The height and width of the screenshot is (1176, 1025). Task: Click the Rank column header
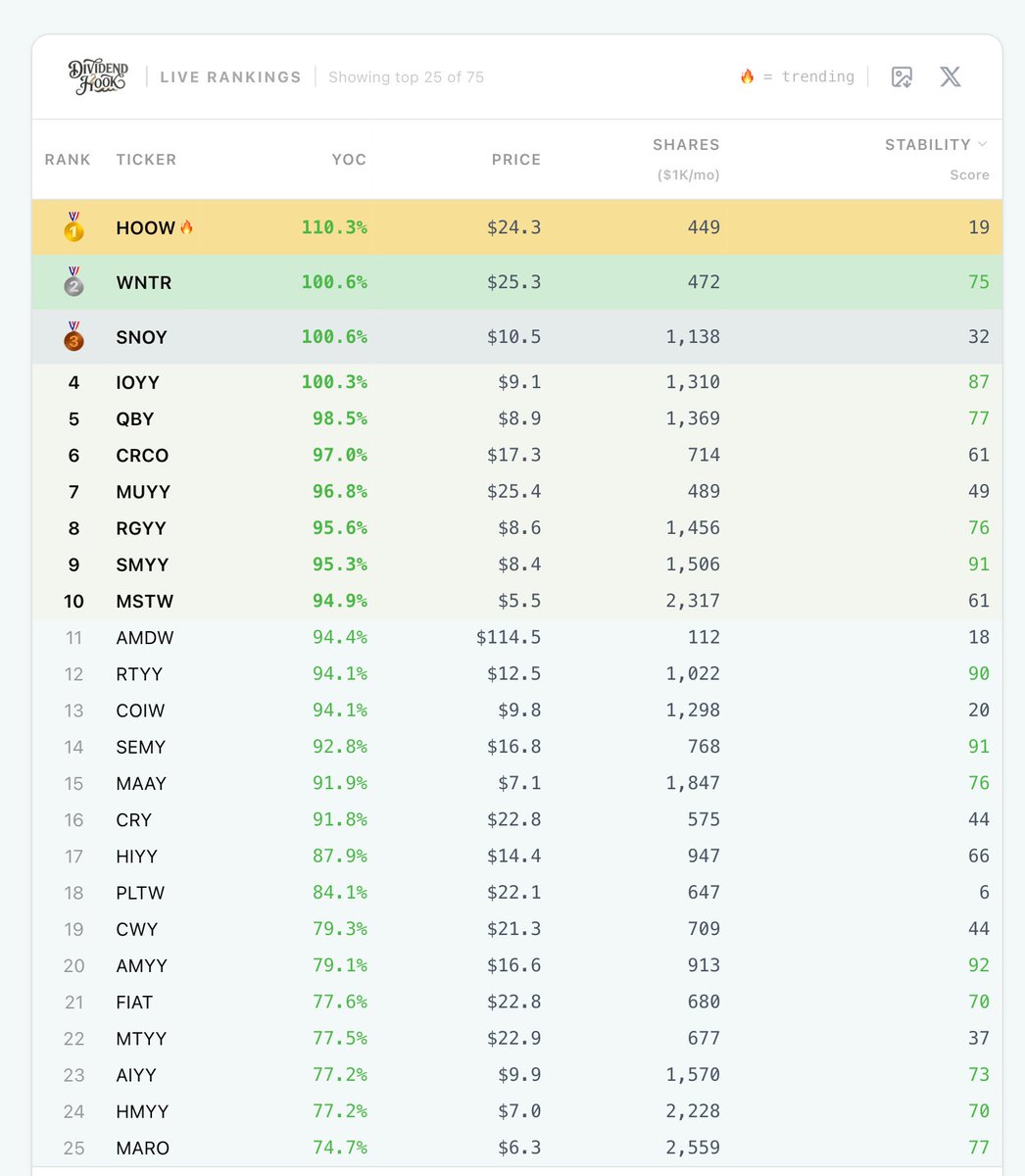point(68,160)
